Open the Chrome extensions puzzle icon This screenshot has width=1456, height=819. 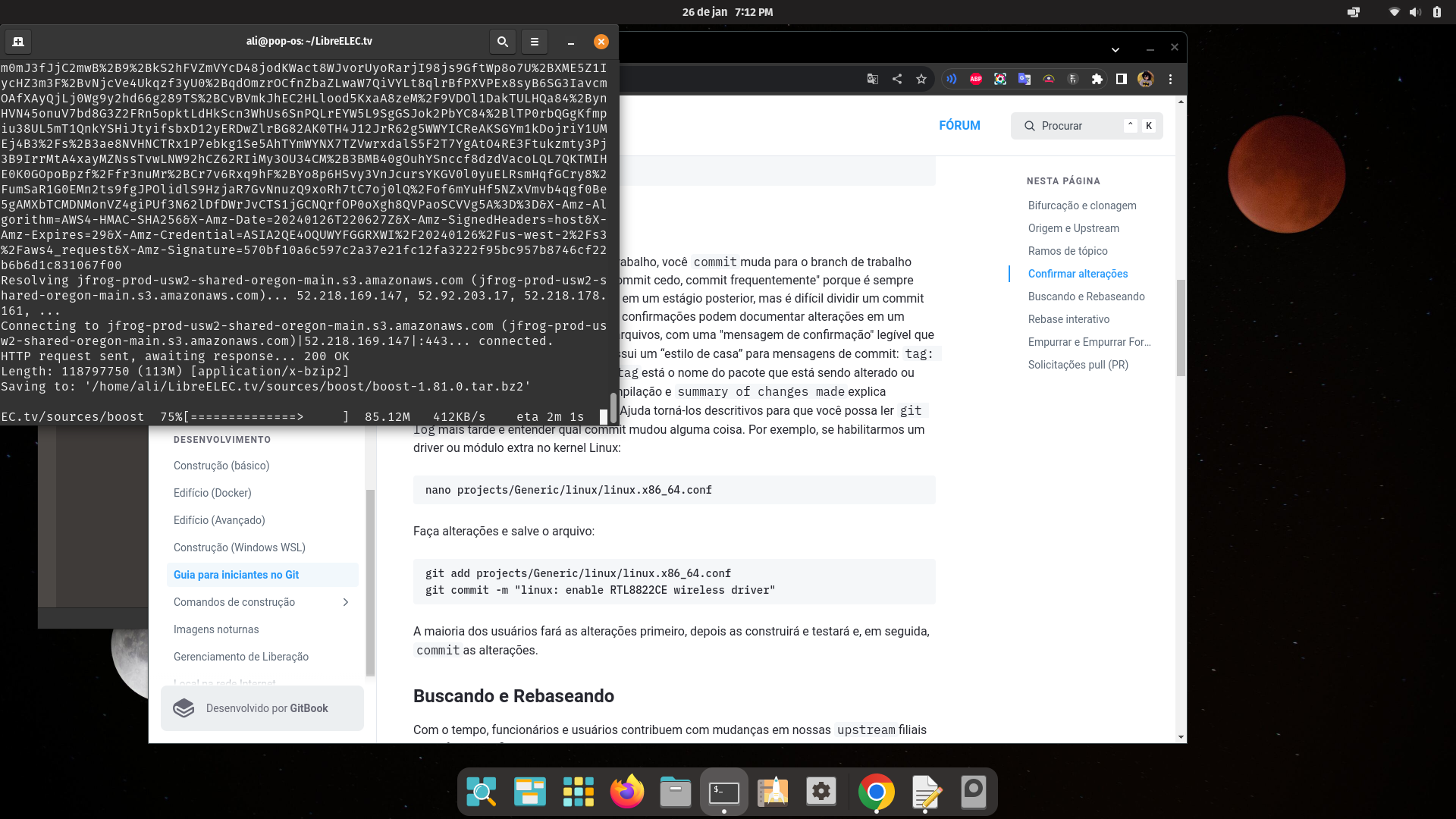(1097, 79)
